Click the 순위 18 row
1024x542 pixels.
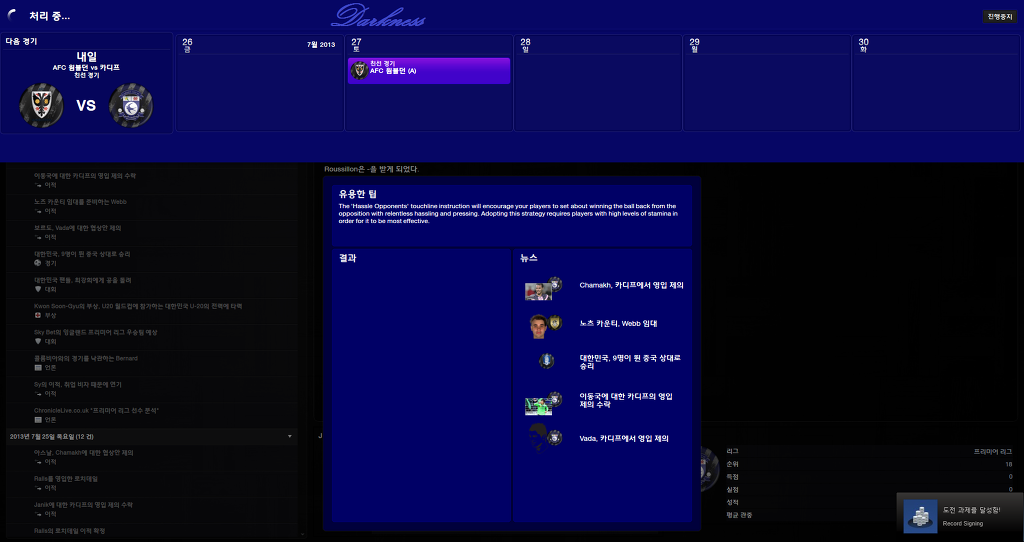click(x=869, y=464)
